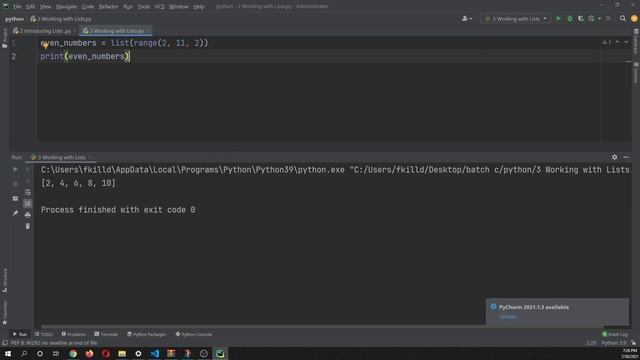The image size is (640, 360).
Task: Jump to next highlighted problem arrow
Action: tap(626, 42)
